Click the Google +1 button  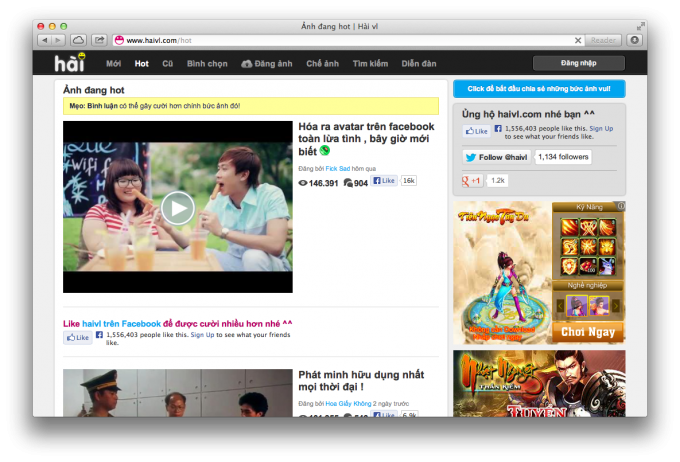pos(472,181)
